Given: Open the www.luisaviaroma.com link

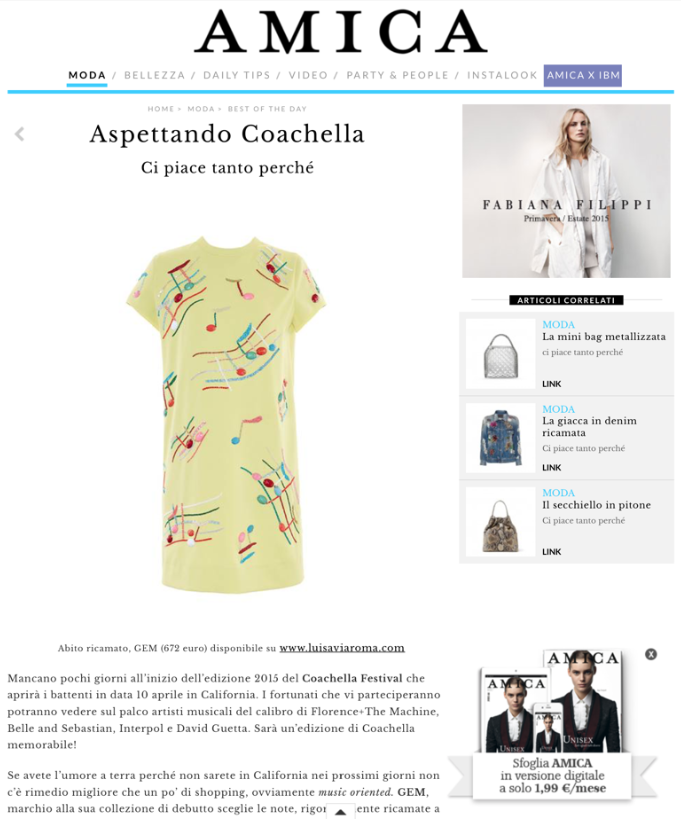Looking at the screenshot, I should coord(342,648).
